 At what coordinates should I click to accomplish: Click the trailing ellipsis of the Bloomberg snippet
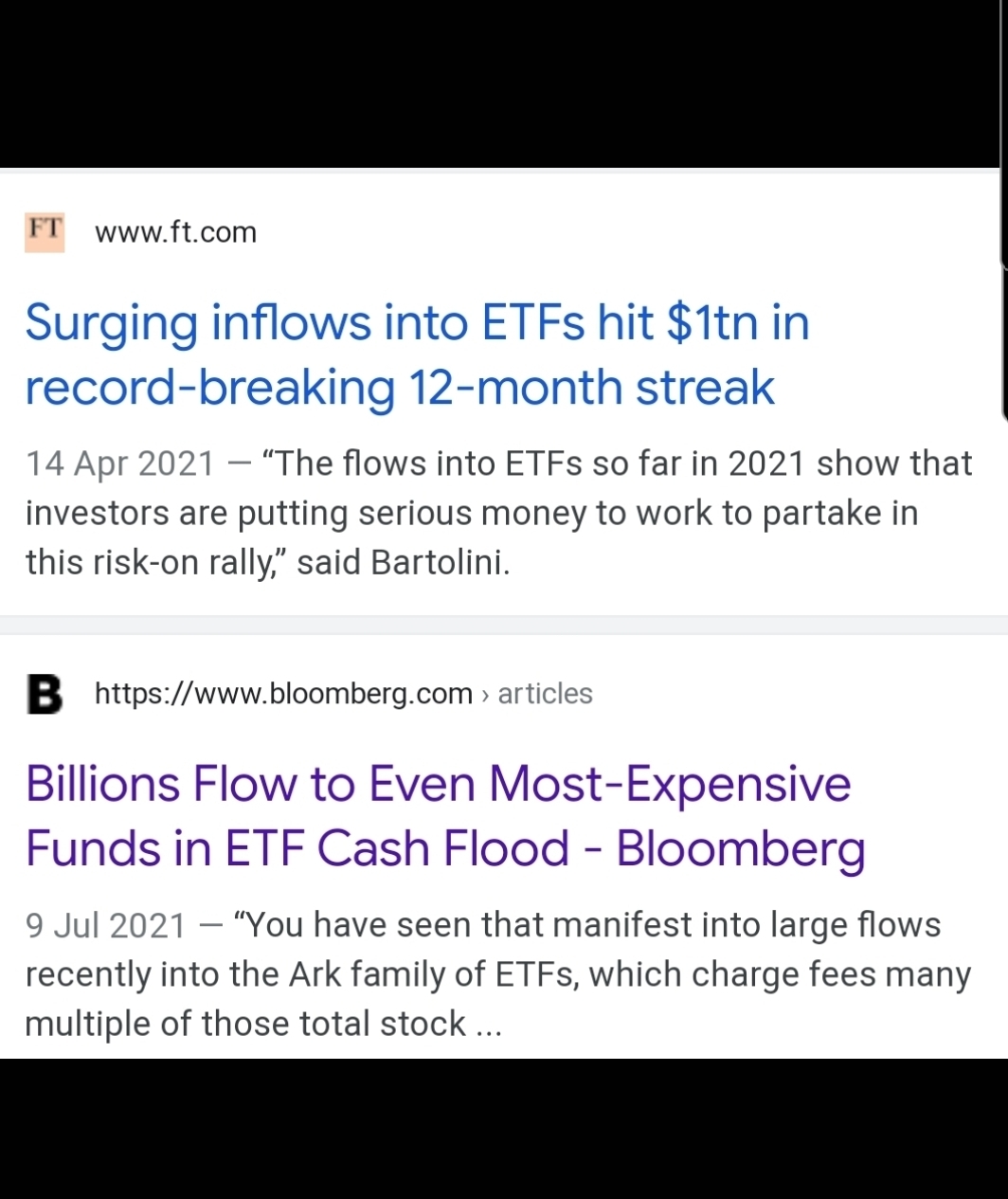click(487, 1025)
